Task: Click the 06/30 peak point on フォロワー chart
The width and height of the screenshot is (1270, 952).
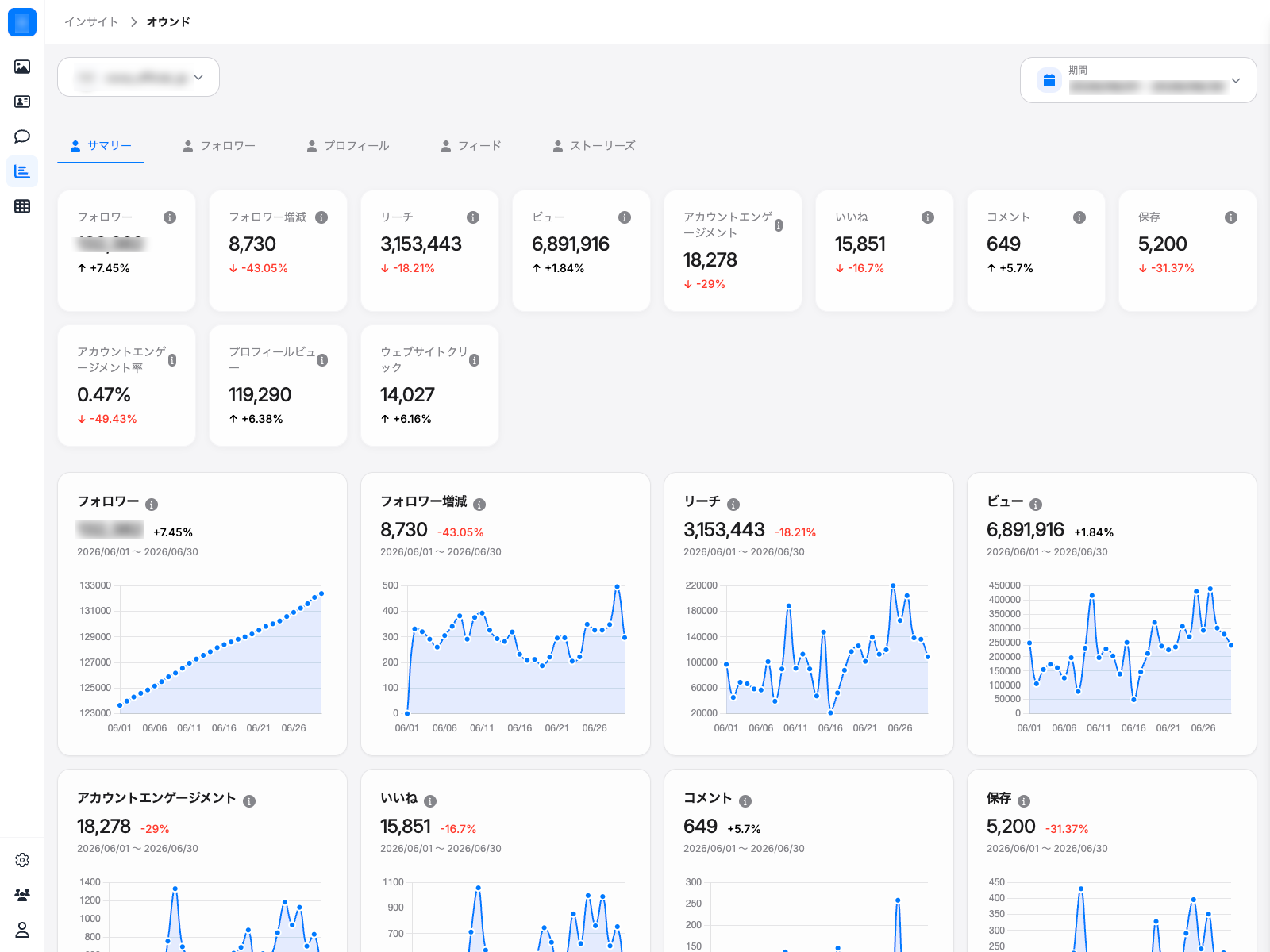Action: point(321,593)
